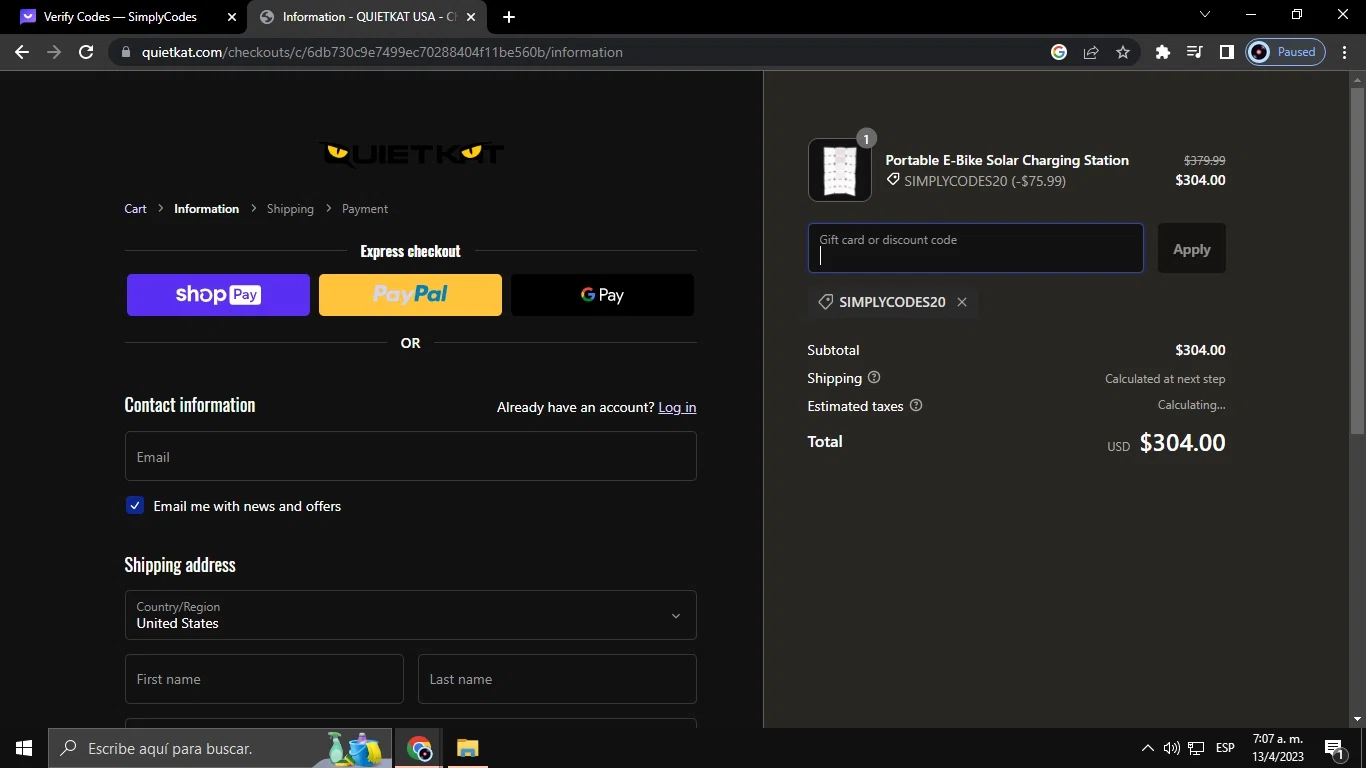Image resolution: width=1366 pixels, height=768 pixels.
Task: Click the ESP language indicator
Action: (x=1225, y=748)
